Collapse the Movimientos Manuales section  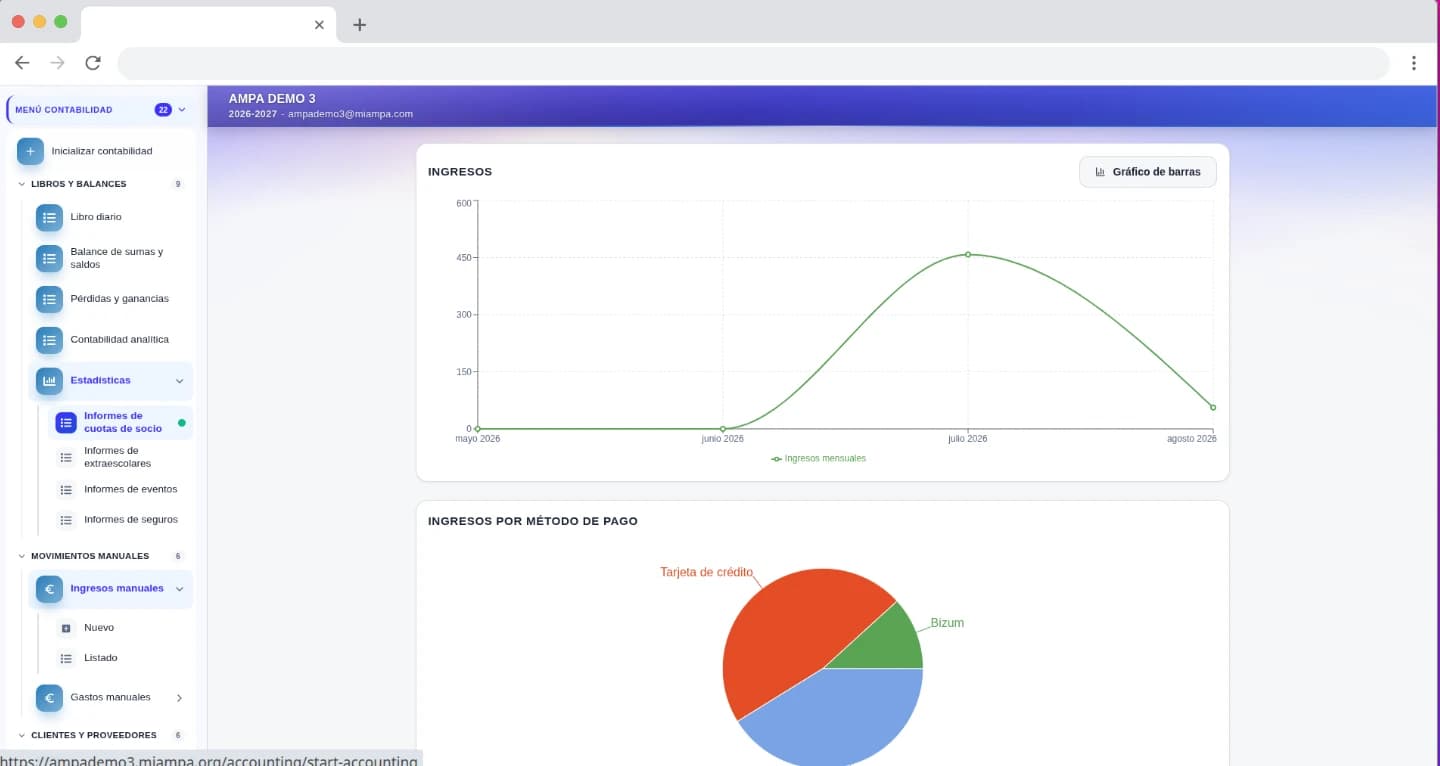(22, 556)
